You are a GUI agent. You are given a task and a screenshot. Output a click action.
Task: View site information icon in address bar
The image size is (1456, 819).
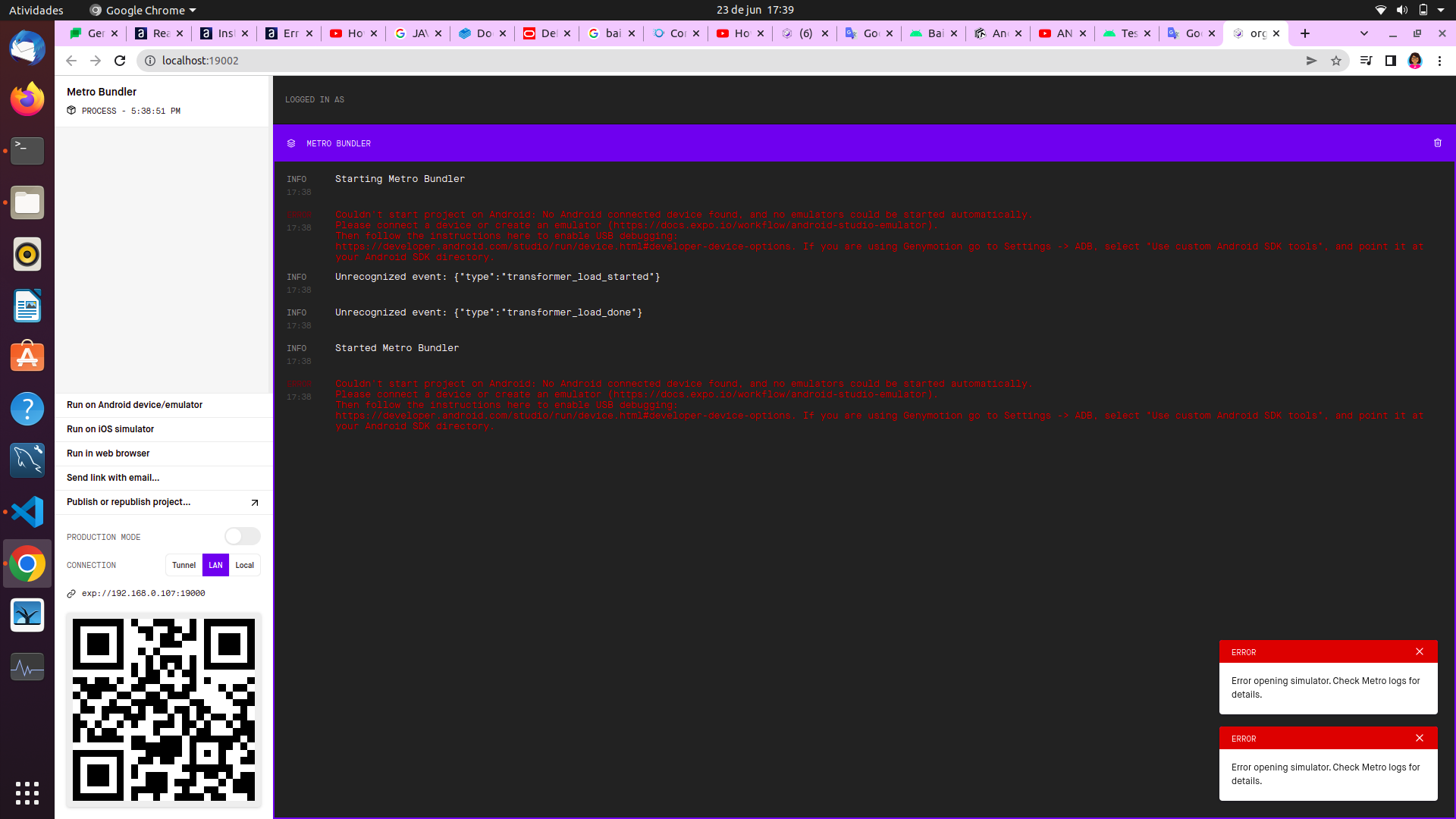(x=150, y=61)
